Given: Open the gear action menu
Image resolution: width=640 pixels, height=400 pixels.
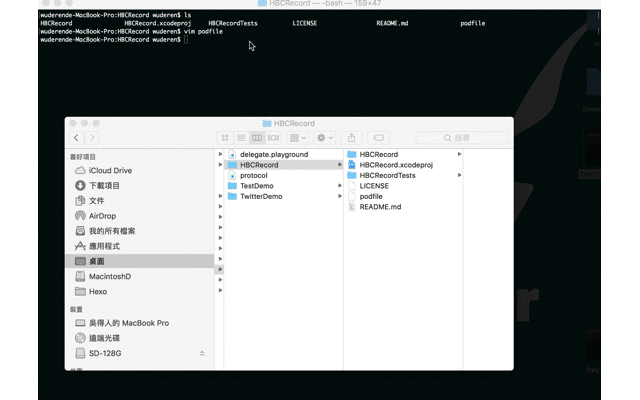Looking at the screenshot, I should (x=325, y=138).
